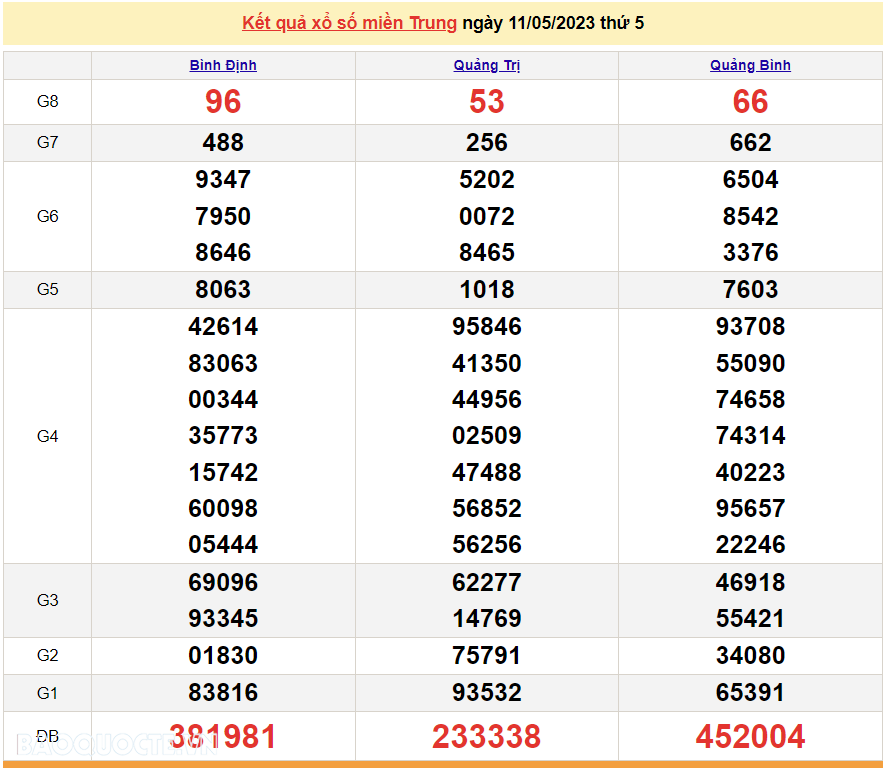This screenshot has width=886, height=768.
Task: Click the G7 number 256
Action: coord(487,143)
